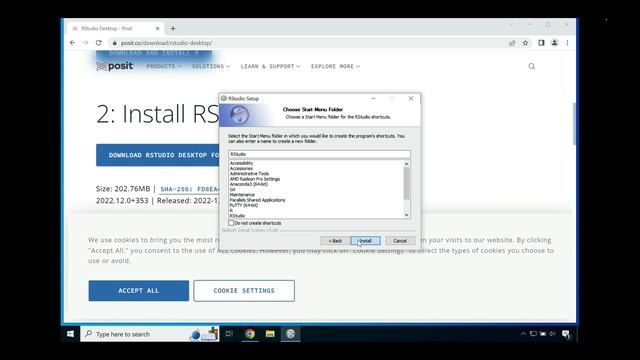Open a new browser tab
This screenshot has width=640, height=360.
click(x=173, y=29)
